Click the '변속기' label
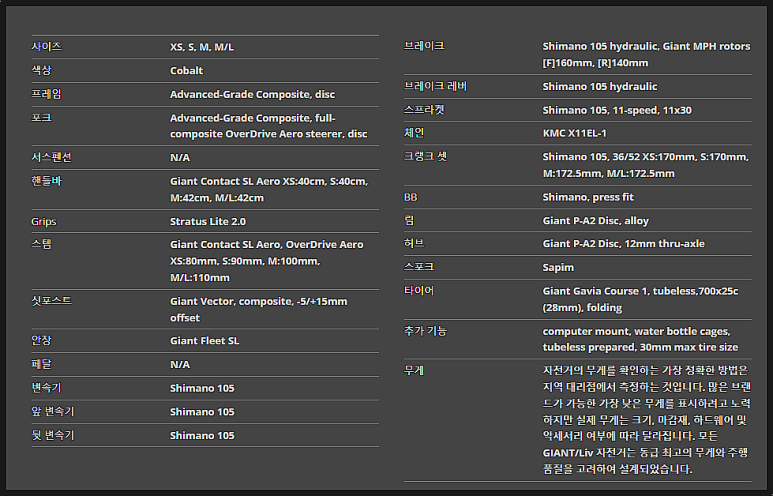 (46, 388)
